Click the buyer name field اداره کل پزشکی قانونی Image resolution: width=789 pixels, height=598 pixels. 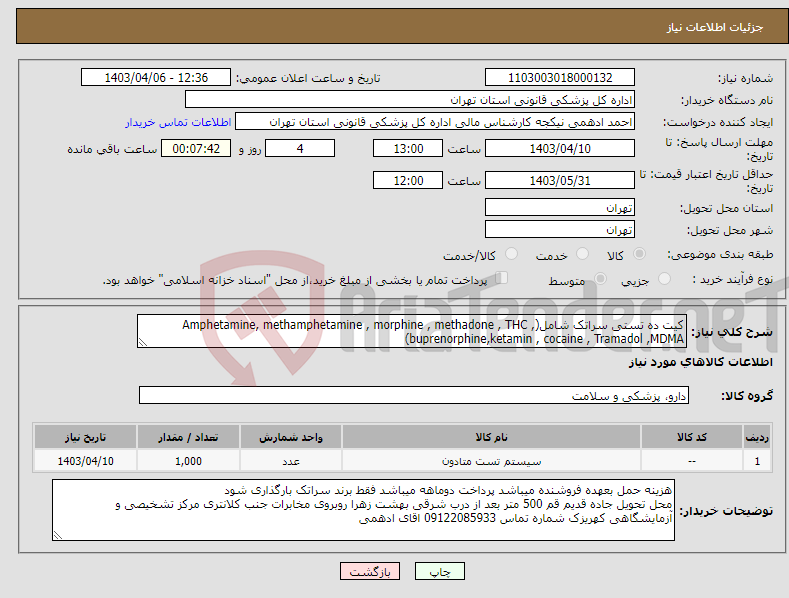pos(410,100)
